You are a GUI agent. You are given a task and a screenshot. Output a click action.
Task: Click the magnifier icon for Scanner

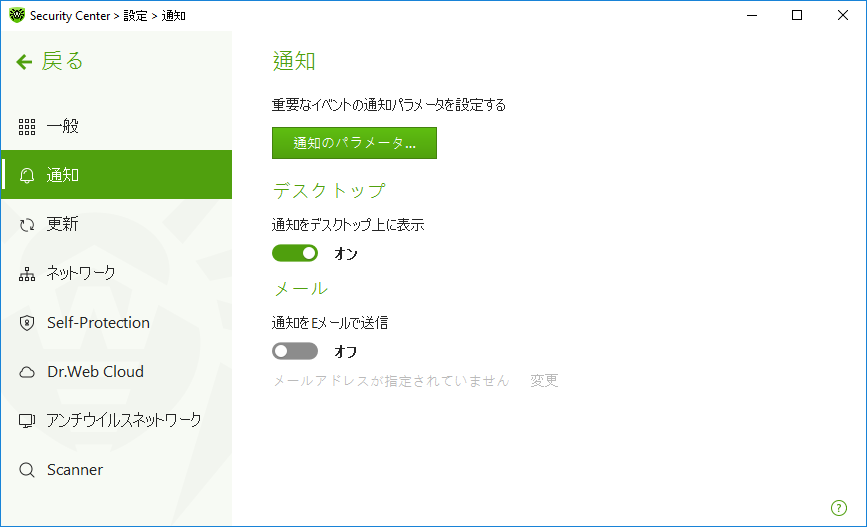(27, 470)
